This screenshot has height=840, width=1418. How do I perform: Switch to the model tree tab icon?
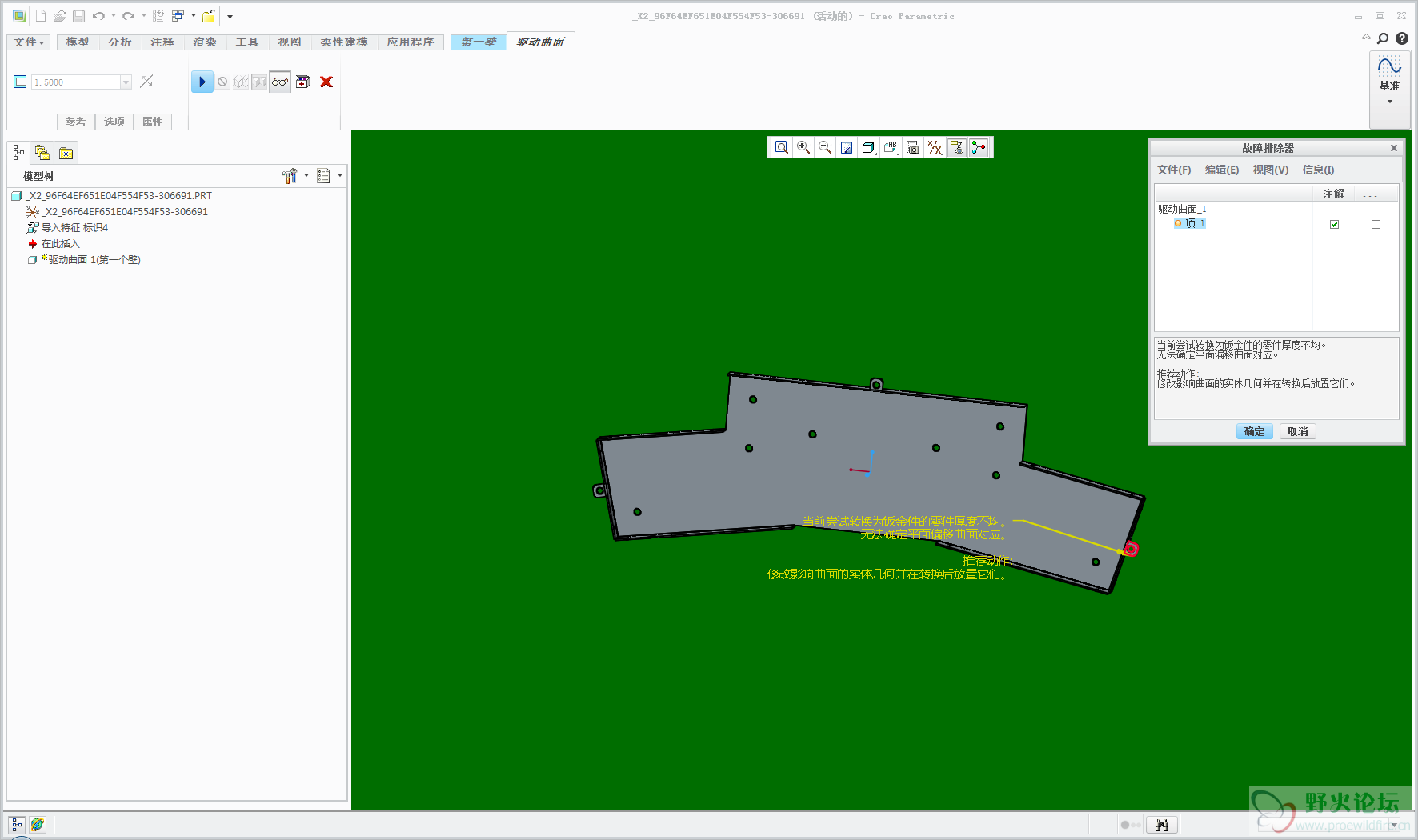click(x=18, y=153)
